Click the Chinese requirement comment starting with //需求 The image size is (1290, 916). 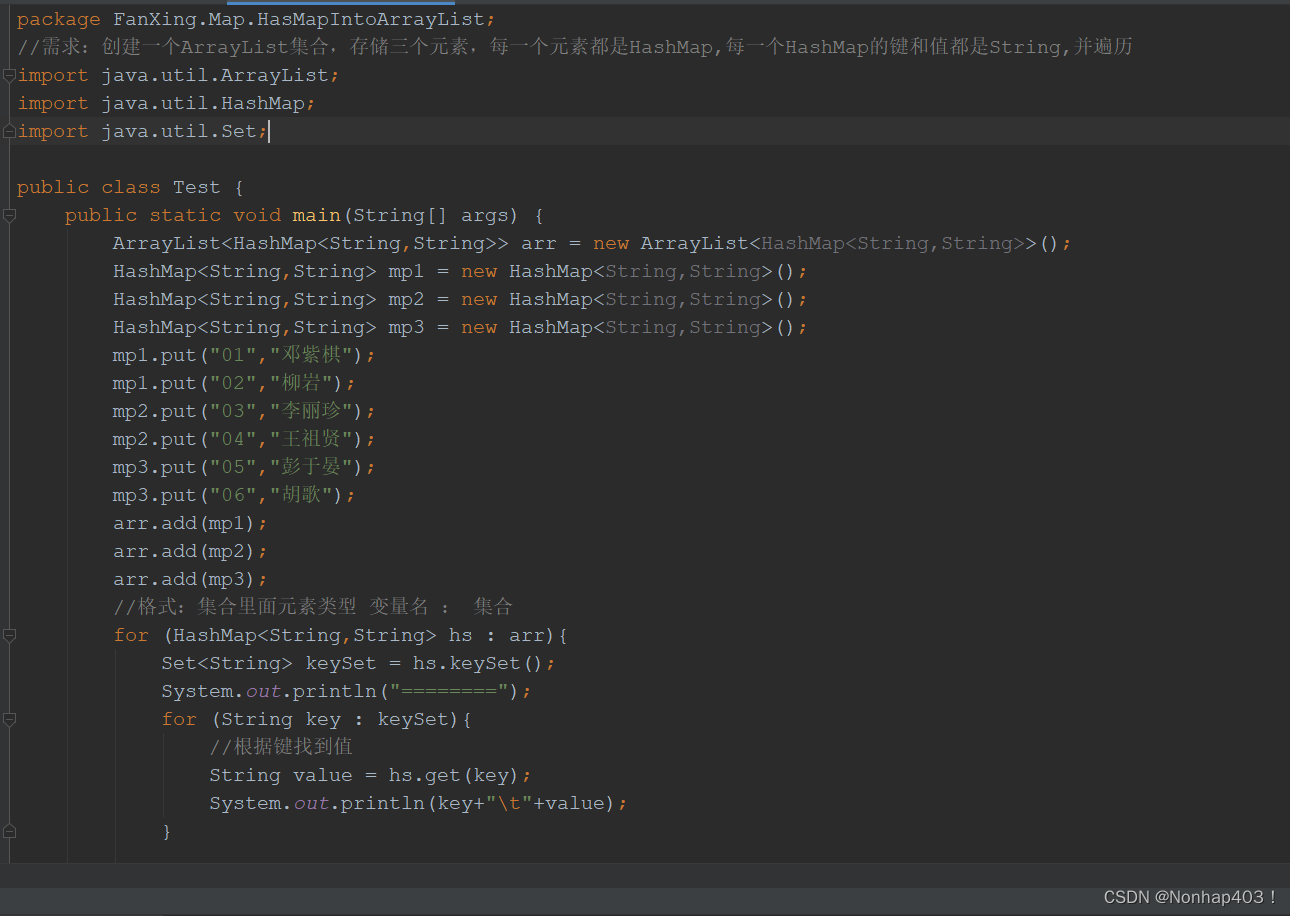pyautogui.click(x=575, y=47)
